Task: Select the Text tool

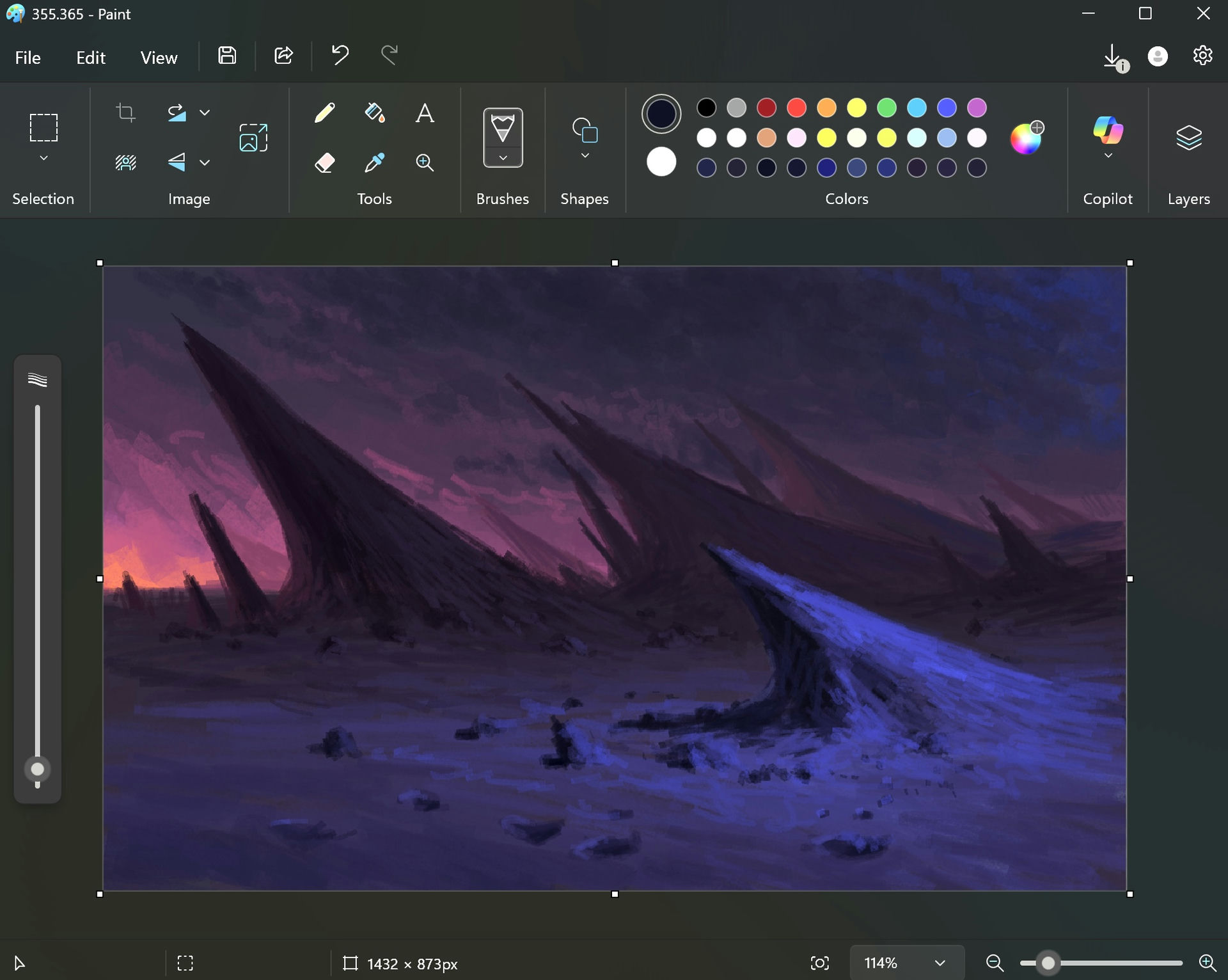Action: [425, 113]
